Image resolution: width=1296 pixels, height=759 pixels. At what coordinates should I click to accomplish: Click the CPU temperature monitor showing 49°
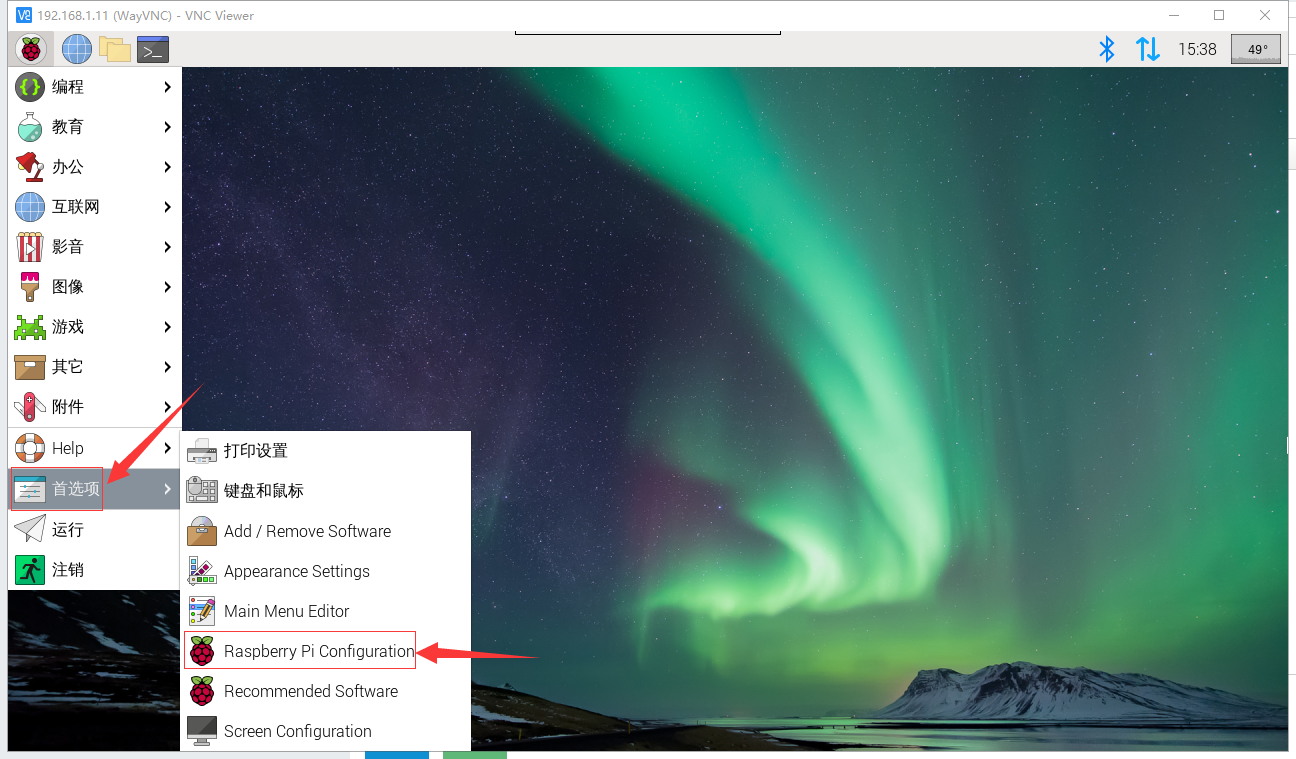click(x=1256, y=49)
